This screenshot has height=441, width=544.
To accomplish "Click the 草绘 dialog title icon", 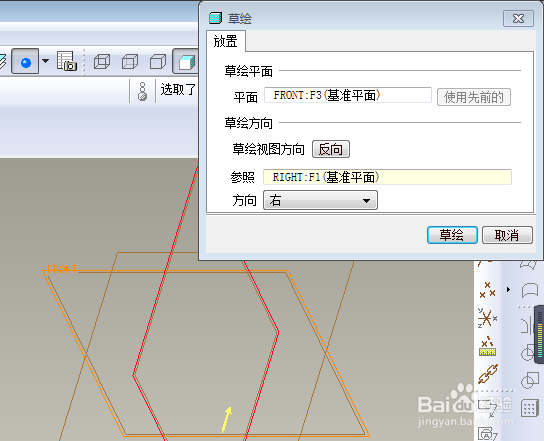I will click(215, 18).
